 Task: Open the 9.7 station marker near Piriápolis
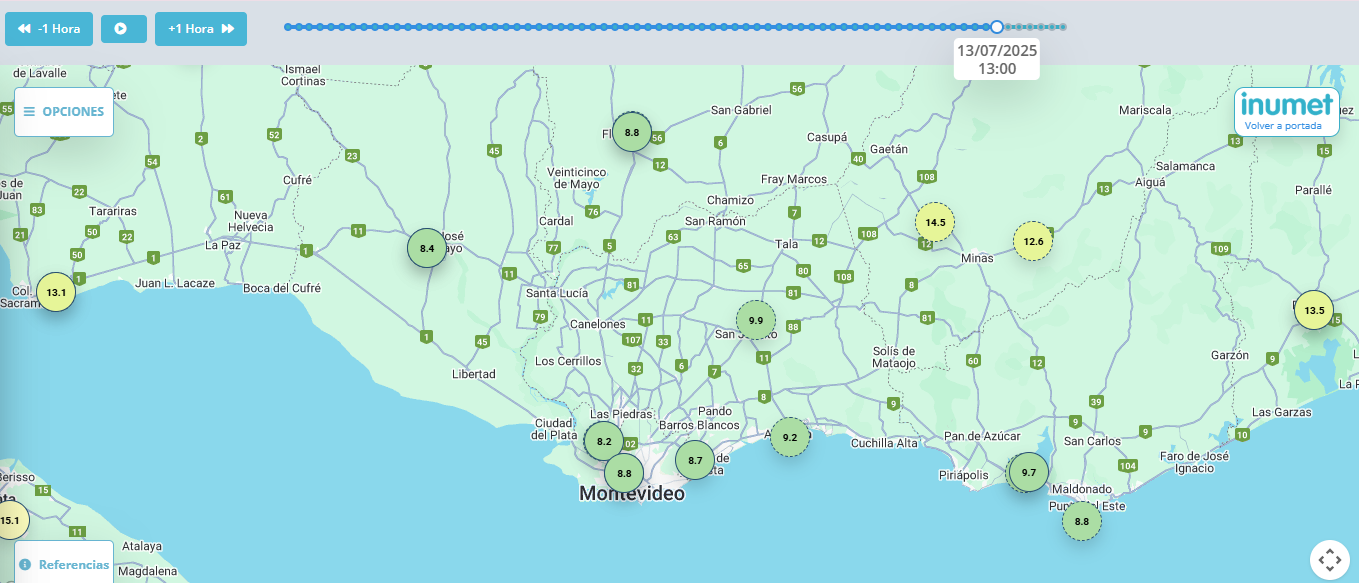pos(1028,472)
